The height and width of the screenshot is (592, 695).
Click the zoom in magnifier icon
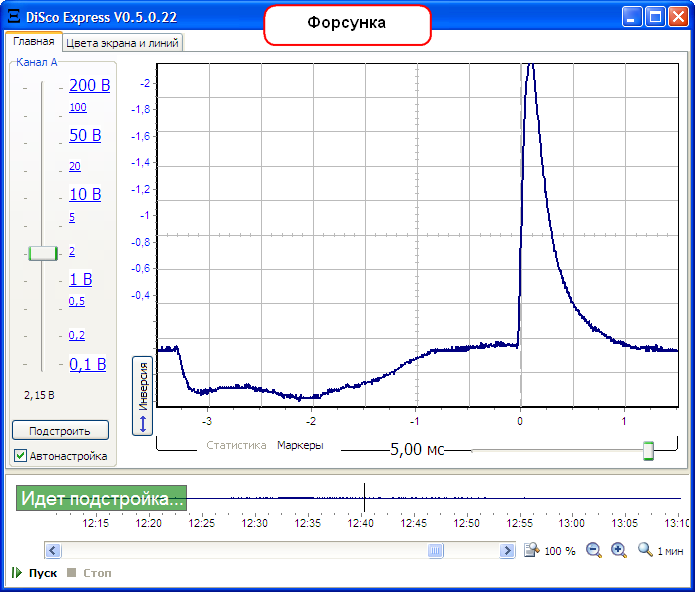tap(618, 550)
